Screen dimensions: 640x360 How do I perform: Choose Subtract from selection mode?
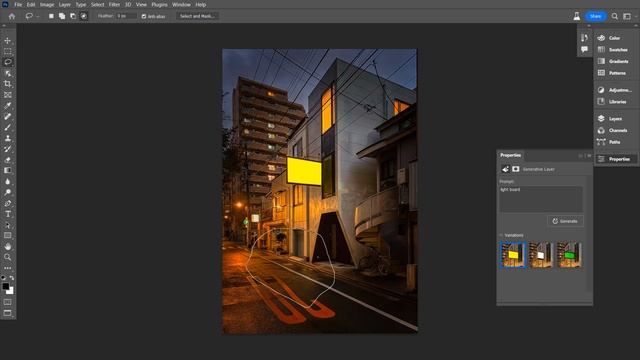73,16
